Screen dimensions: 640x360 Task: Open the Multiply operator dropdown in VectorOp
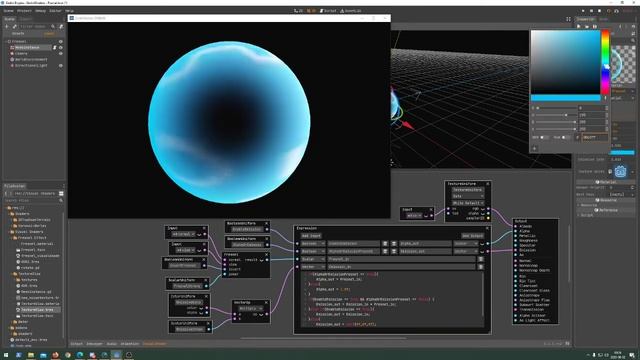[251, 309]
